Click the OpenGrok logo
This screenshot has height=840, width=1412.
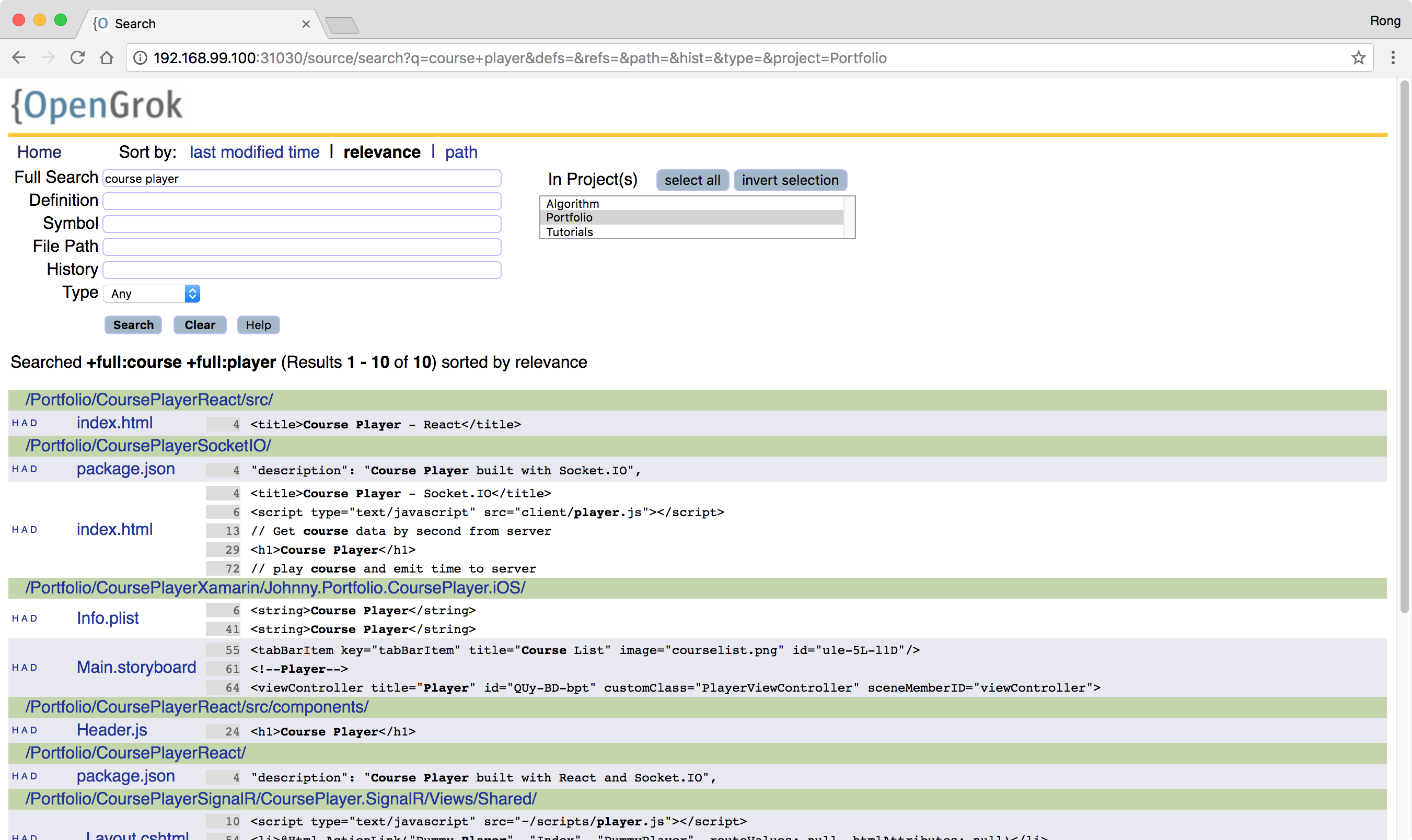coord(97,106)
